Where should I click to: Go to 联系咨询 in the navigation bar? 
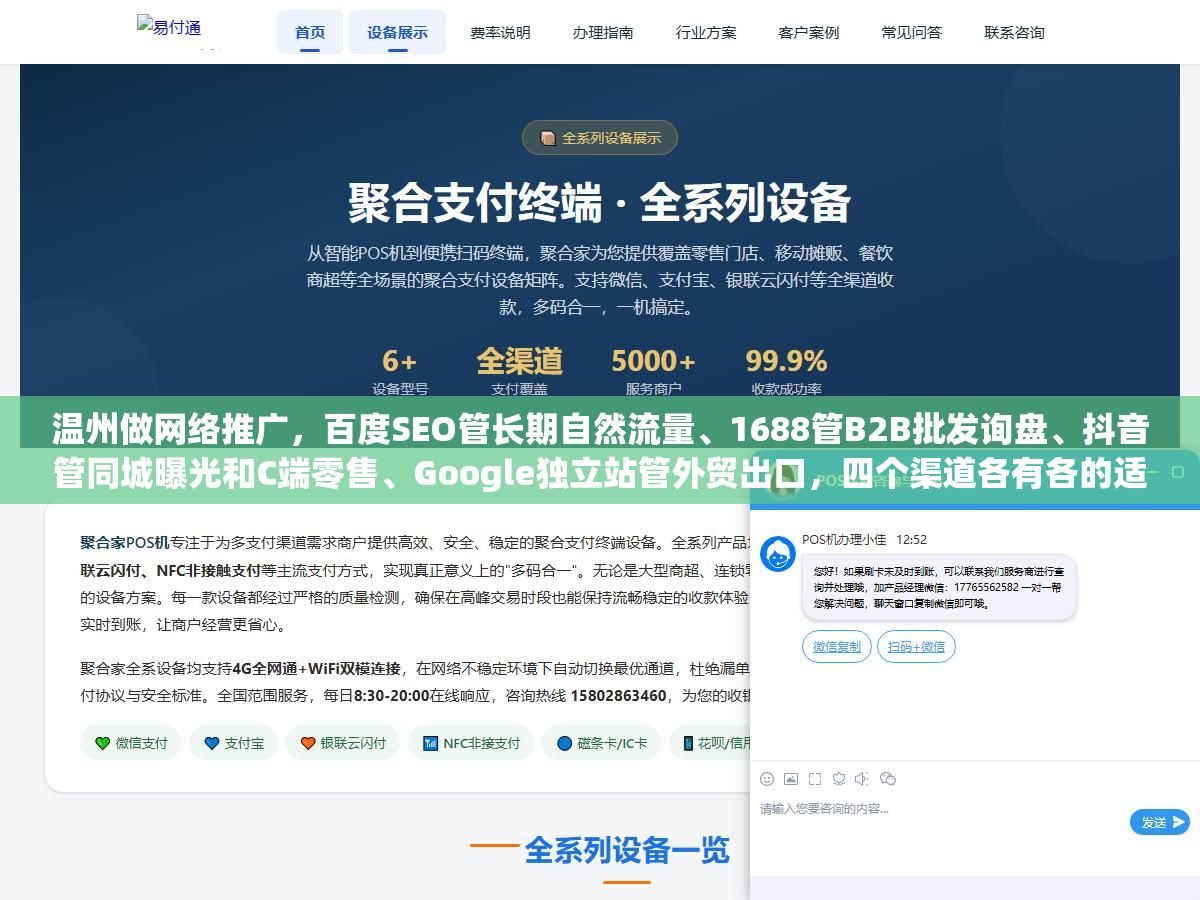(x=1014, y=32)
